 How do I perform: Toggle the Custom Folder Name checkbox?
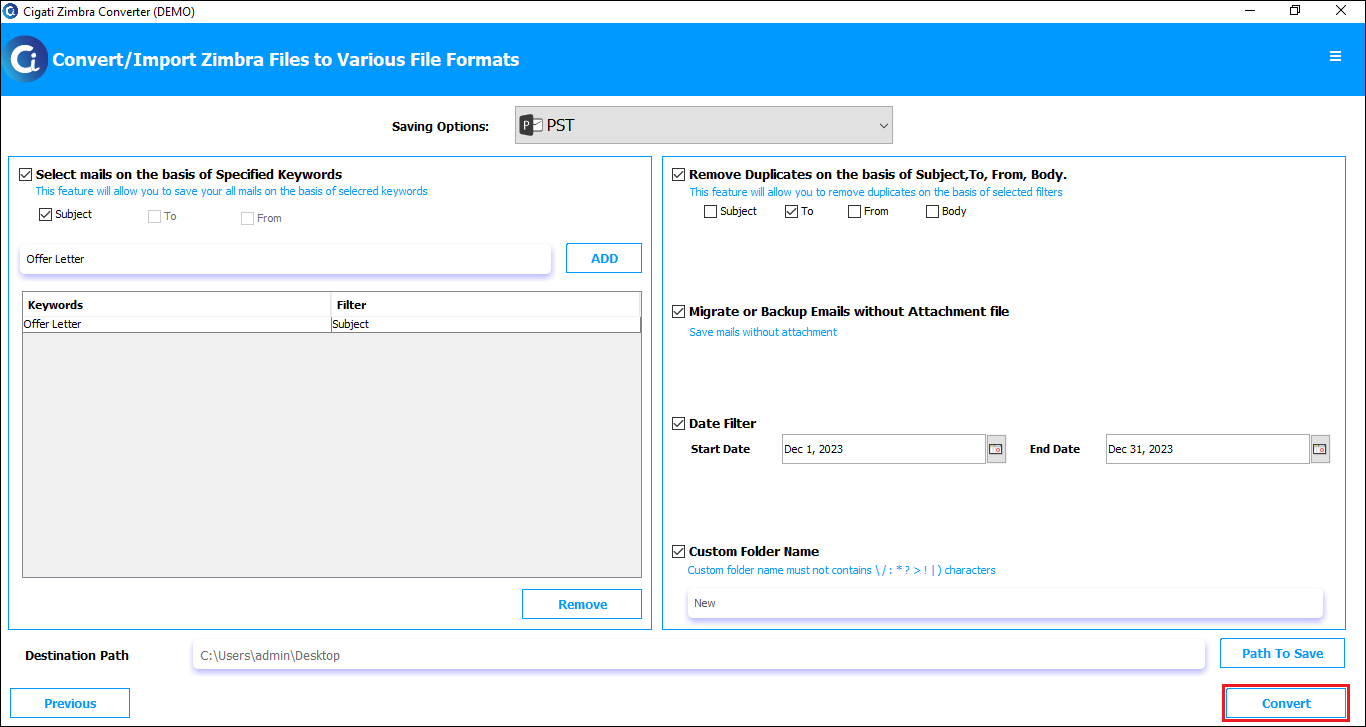click(679, 551)
